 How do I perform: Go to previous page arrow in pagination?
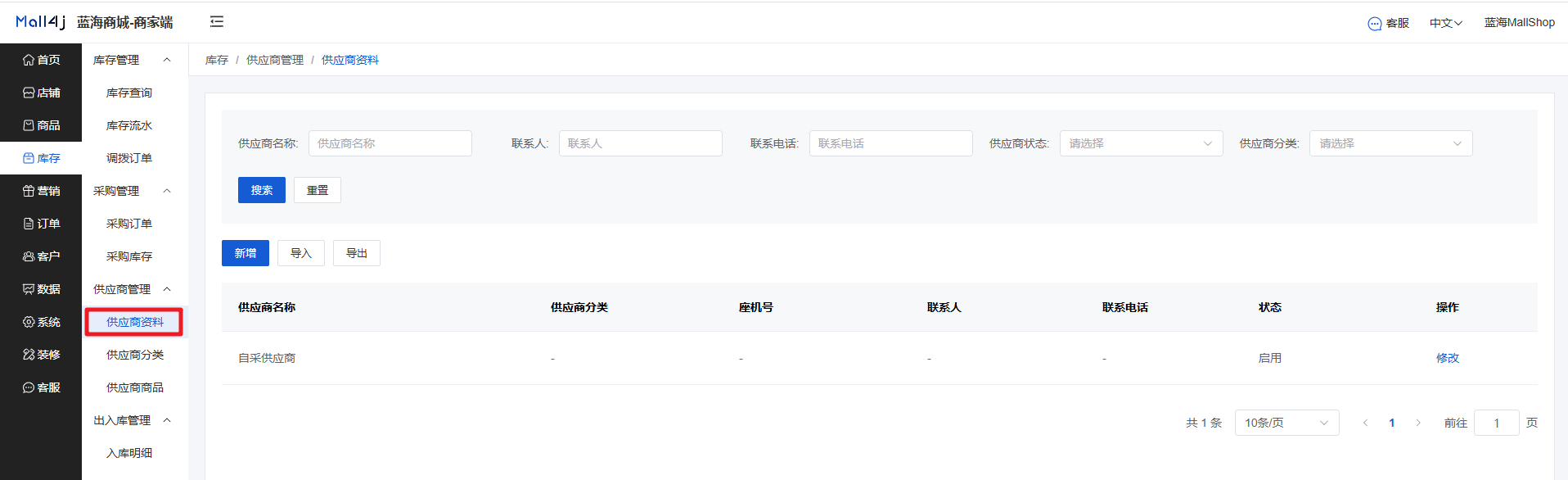coord(1365,423)
